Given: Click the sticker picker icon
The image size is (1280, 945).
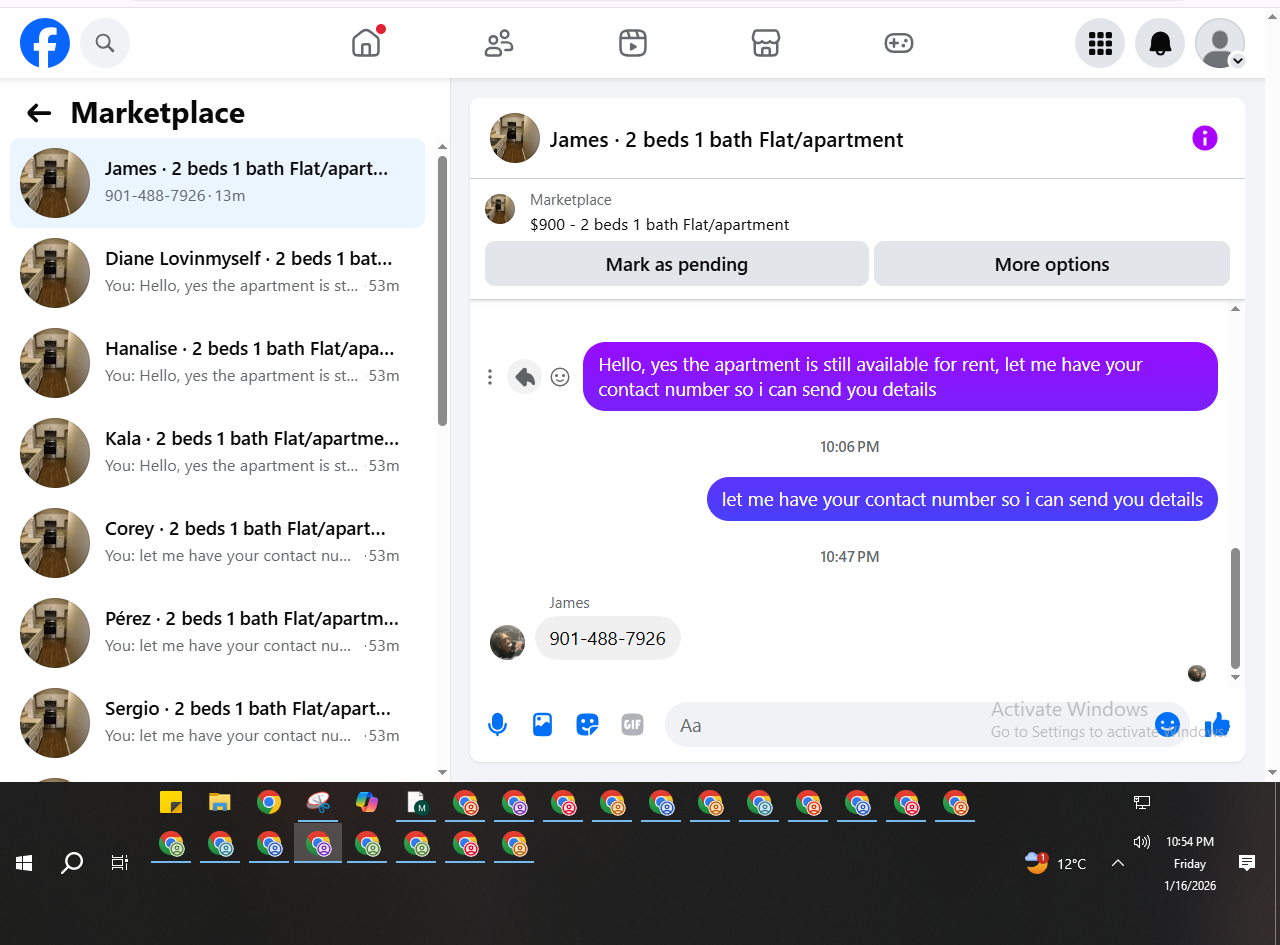Looking at the screenshot, I should tap(587, 725).
